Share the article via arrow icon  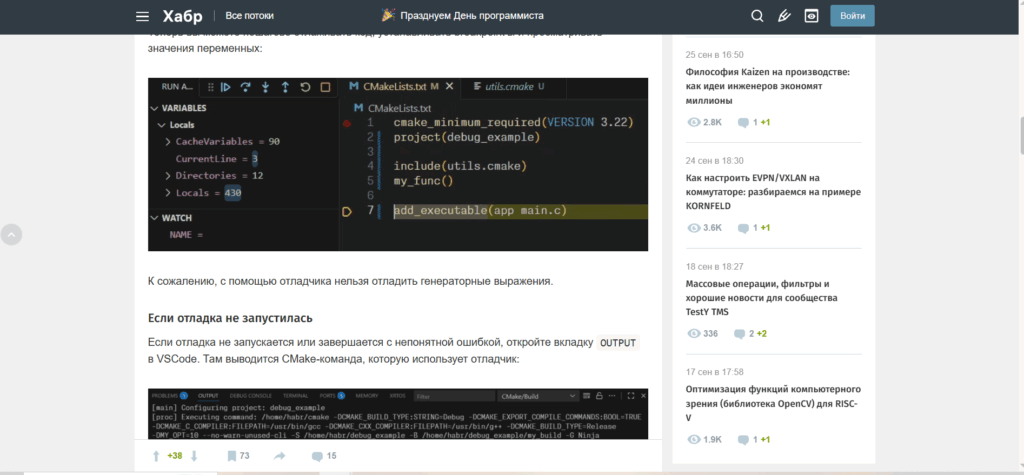[280, 456]
